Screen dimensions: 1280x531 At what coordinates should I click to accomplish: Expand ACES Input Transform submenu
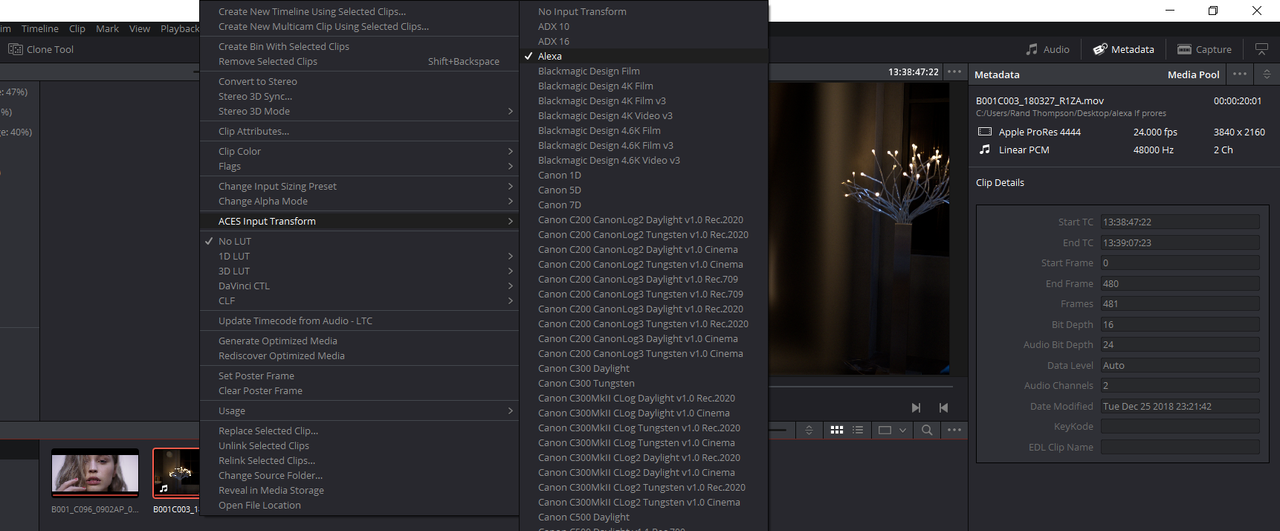(x=360, y=221)
